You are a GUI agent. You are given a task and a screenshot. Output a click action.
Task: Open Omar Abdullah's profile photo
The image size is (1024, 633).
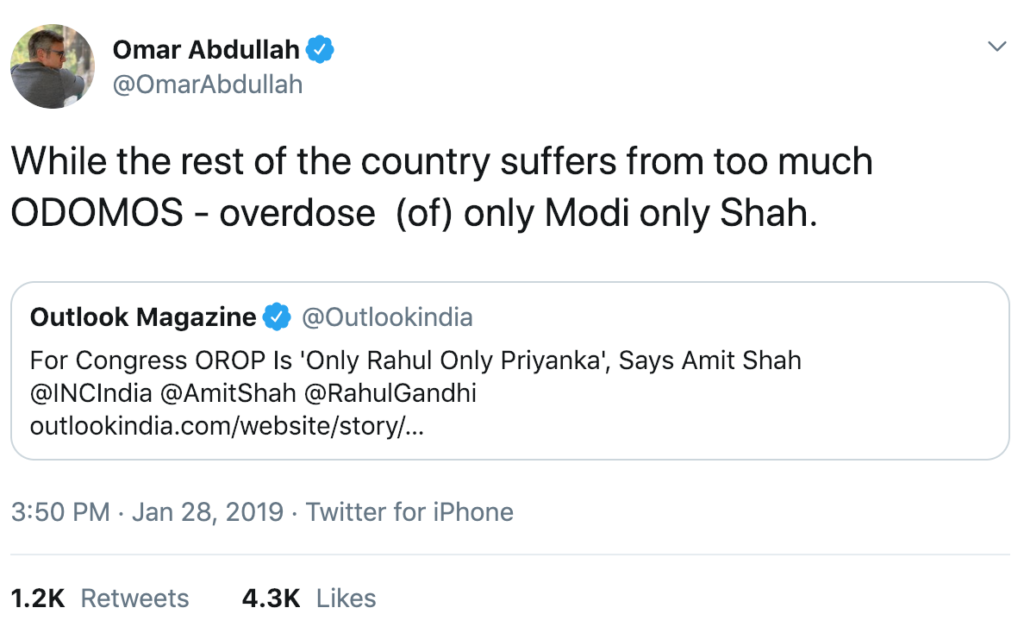point(52,66)
